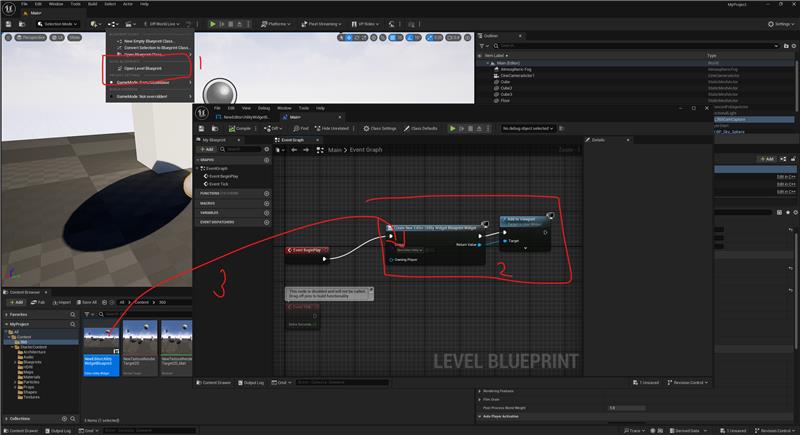Open the VP Roles dropdown
800x435 pixels.
(x=365, y=24)
